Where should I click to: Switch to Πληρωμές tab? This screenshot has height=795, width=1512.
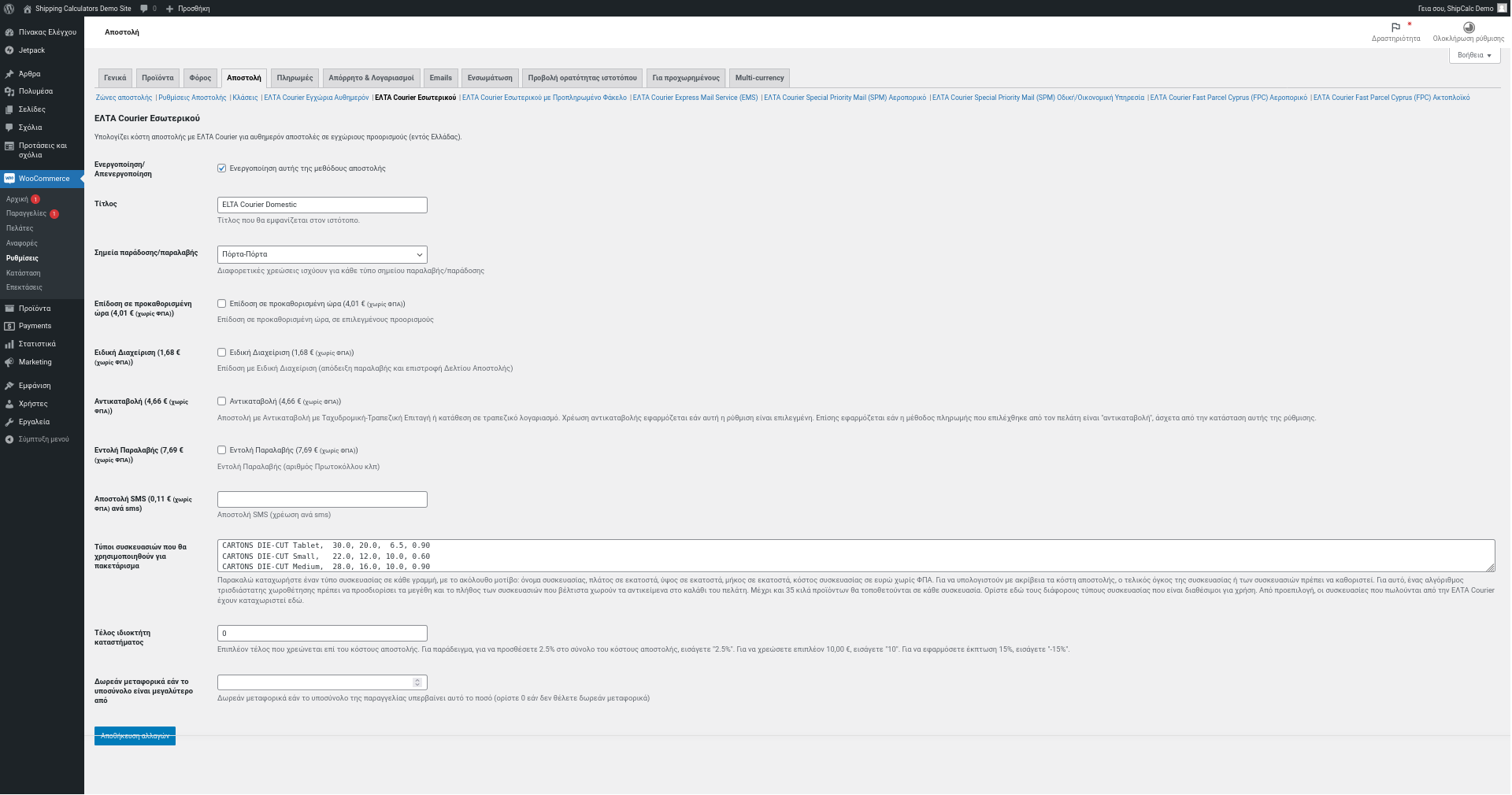295,78
